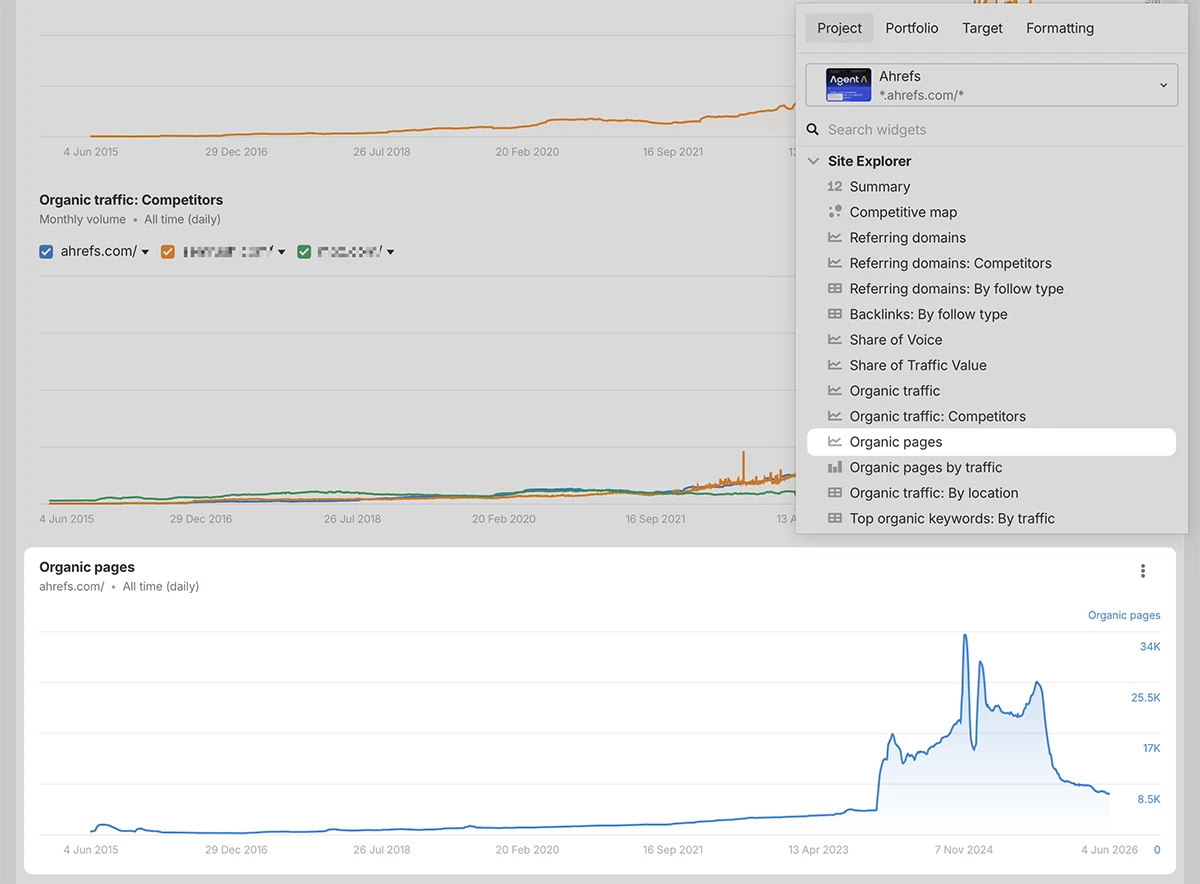Screen dimensions: 1200x884
Task: Collapse the Site Explorer section
Action: 814,161
